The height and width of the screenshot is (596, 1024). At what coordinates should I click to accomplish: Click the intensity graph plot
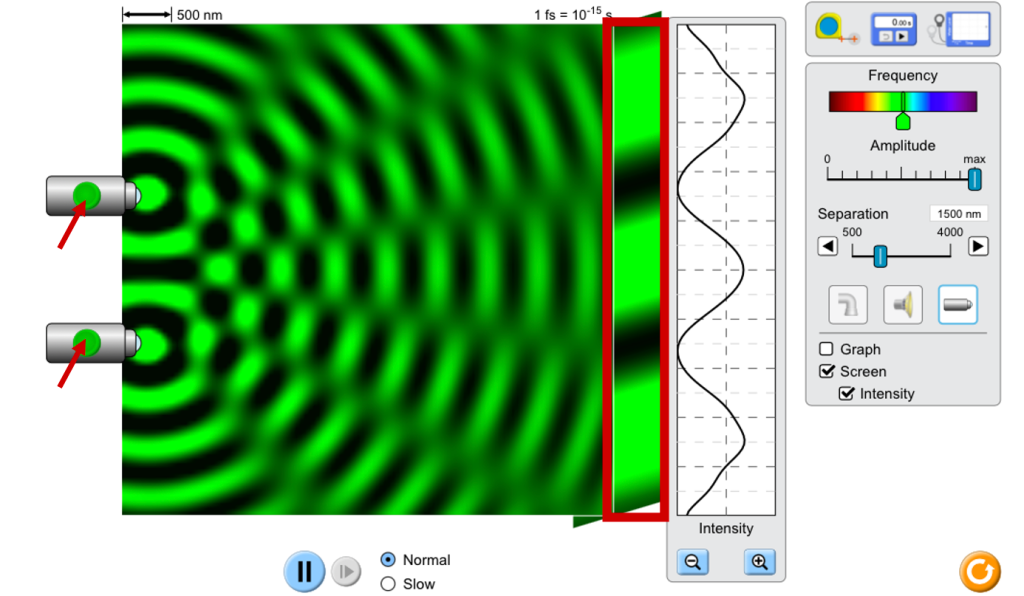(726, 270)
